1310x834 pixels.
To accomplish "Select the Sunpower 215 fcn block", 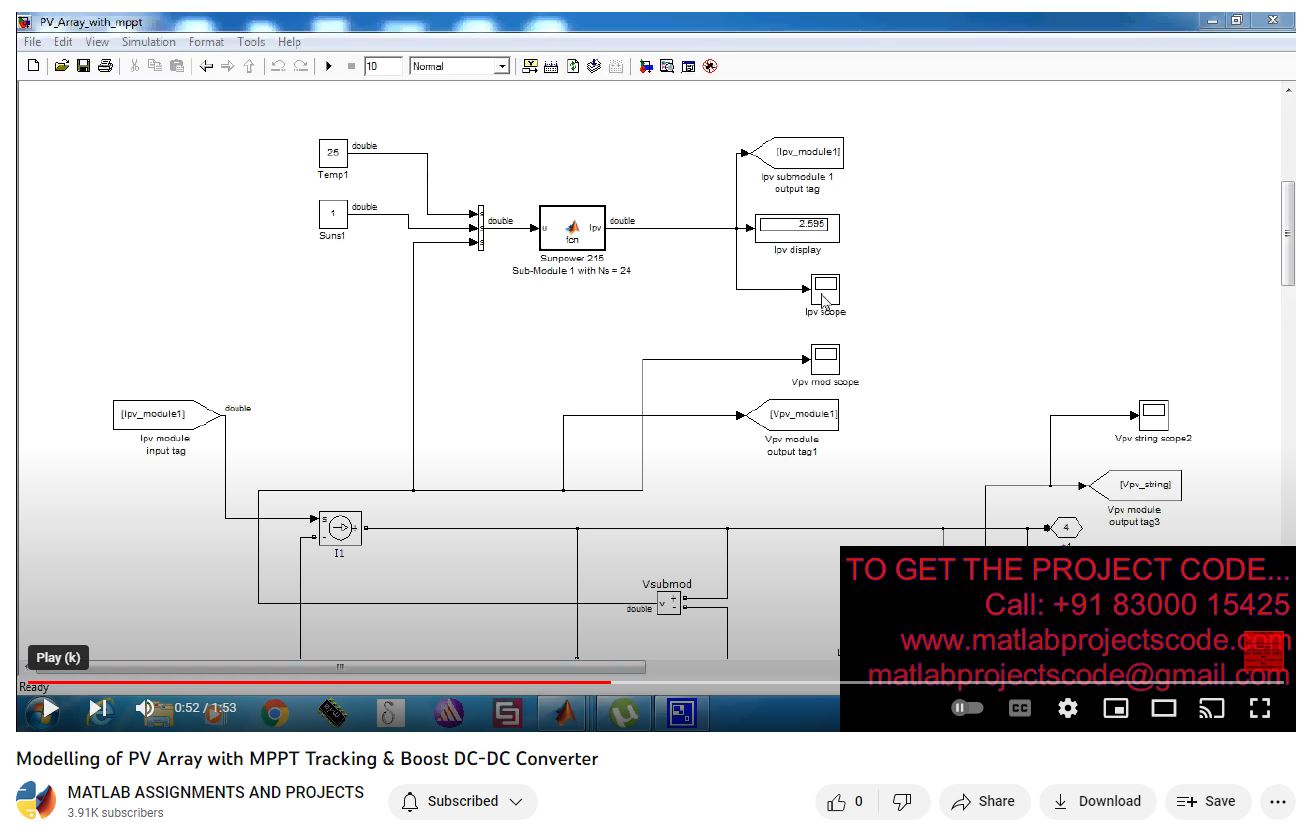I will tap(573, 228).
